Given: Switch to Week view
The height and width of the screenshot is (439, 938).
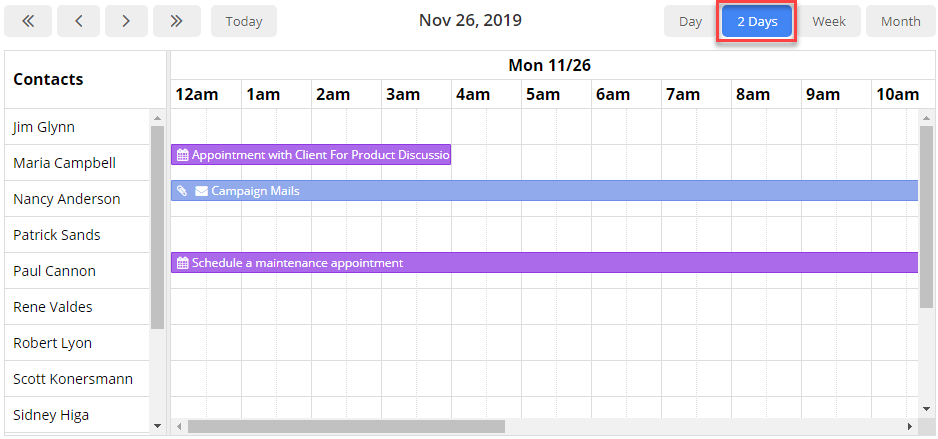Looking at the screenshot, I should click(x=829, y=21).
